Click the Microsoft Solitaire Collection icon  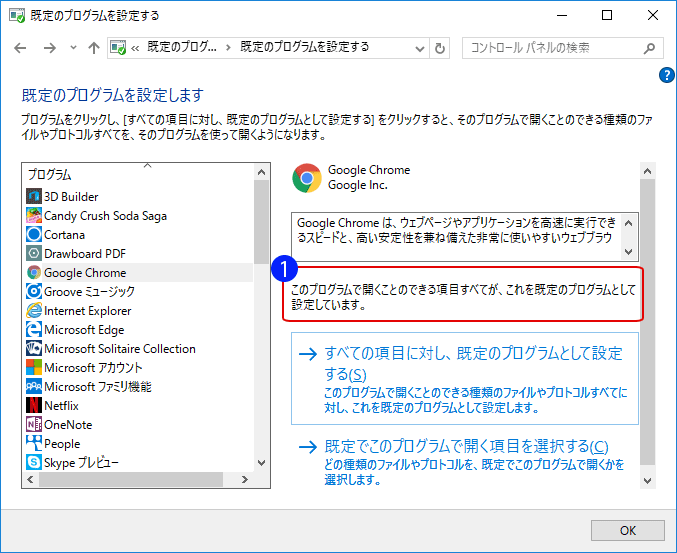click(x=34, y=348)
